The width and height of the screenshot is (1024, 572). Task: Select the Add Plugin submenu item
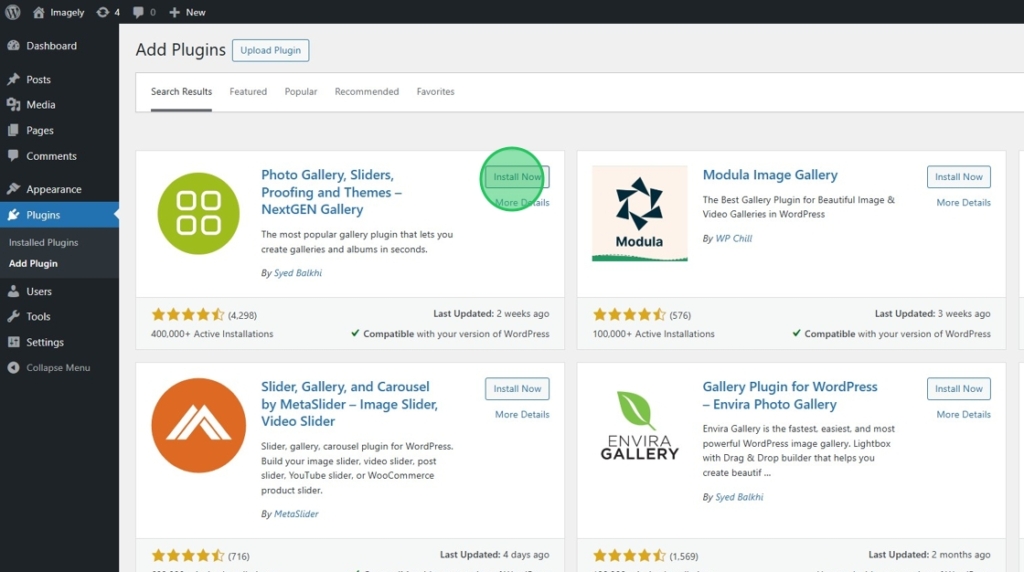pyautogui.click(x=33, y=263)
